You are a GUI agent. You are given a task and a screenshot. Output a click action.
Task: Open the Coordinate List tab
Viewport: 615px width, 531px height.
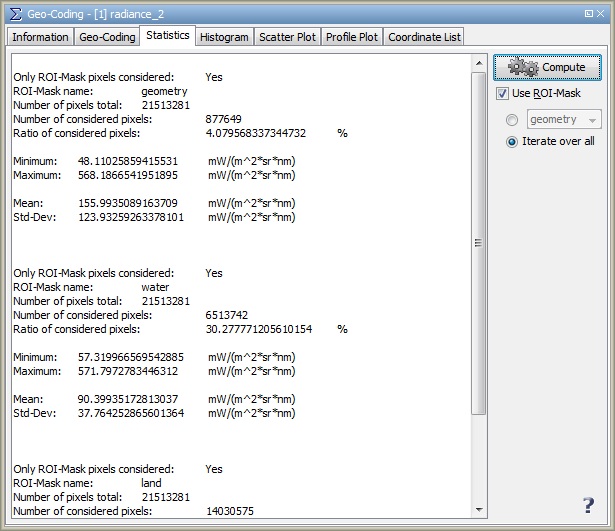424,37
